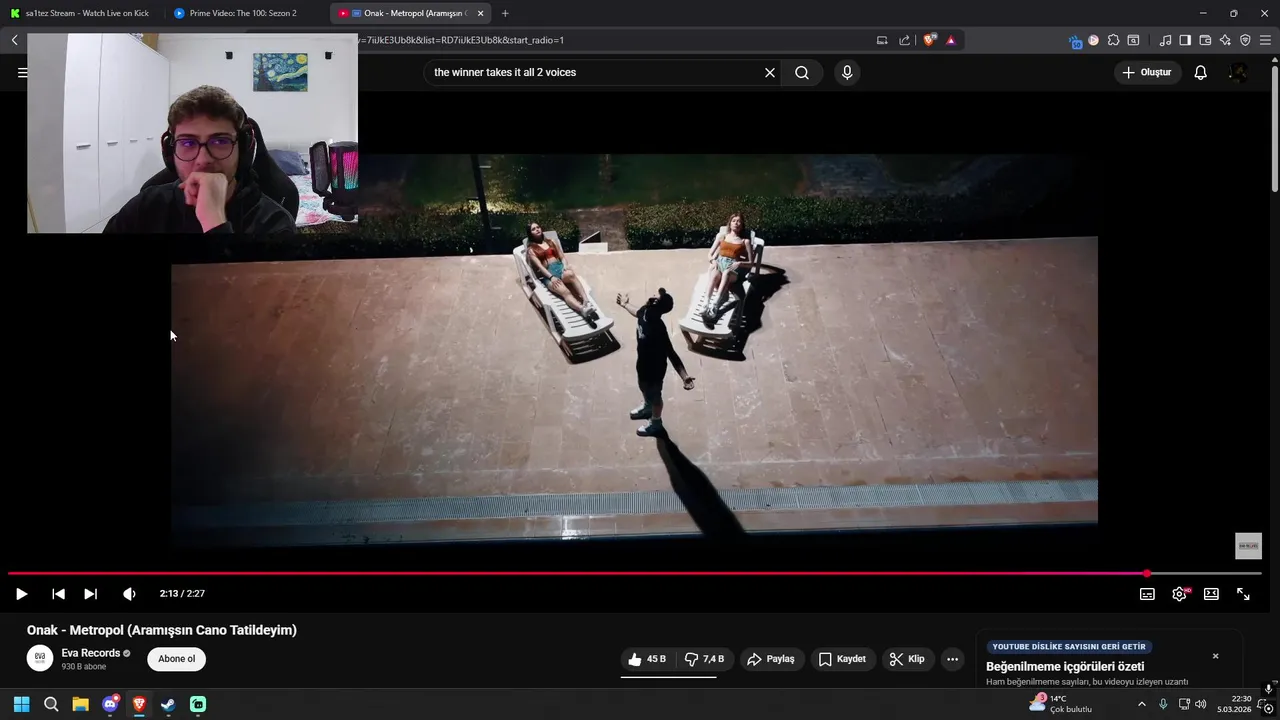The height and width of the screenshot is (720, 1280).
Task: Switch to theater mode view
Action: point(1211,594)
